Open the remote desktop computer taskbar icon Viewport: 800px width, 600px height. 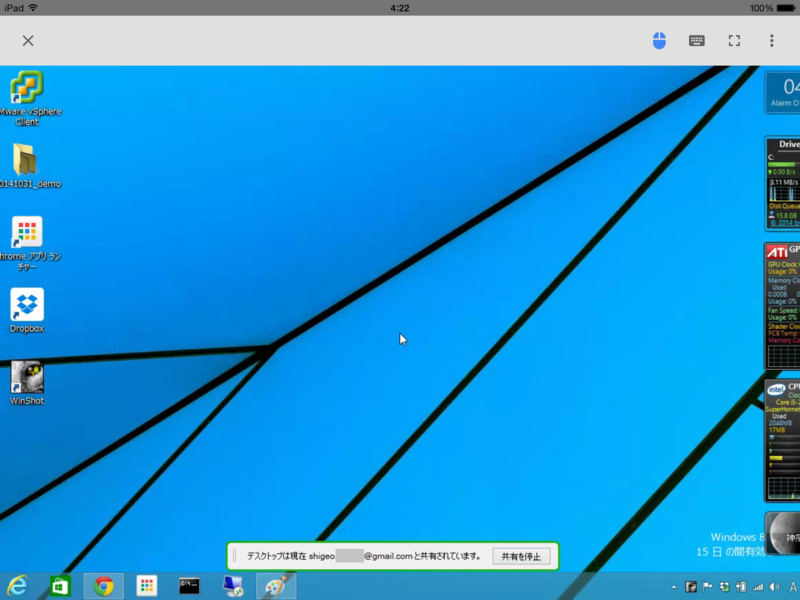click(x=233, y=586)
